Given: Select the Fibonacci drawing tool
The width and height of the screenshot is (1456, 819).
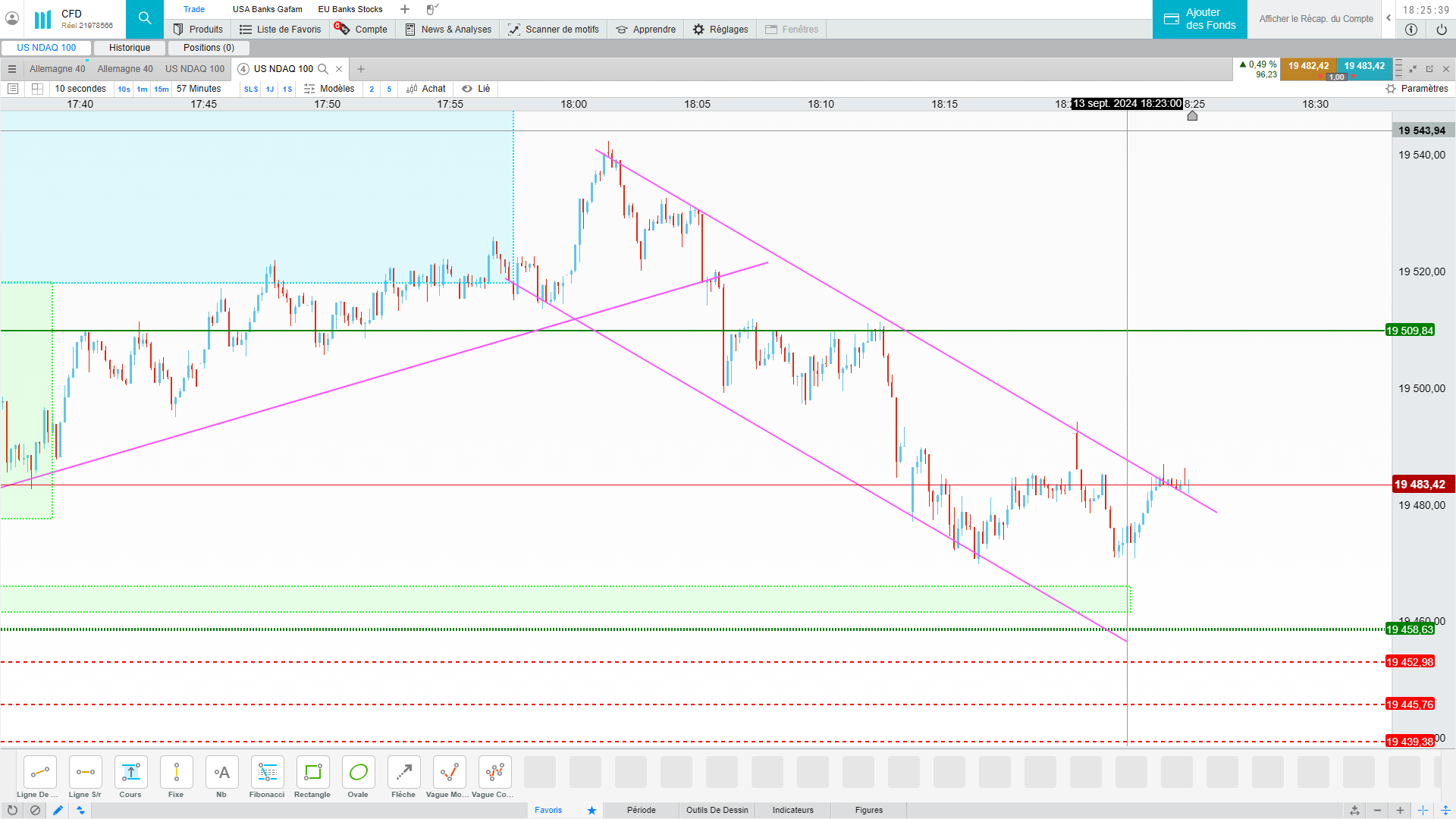Looking at the screenshot, I should (267, 773).
